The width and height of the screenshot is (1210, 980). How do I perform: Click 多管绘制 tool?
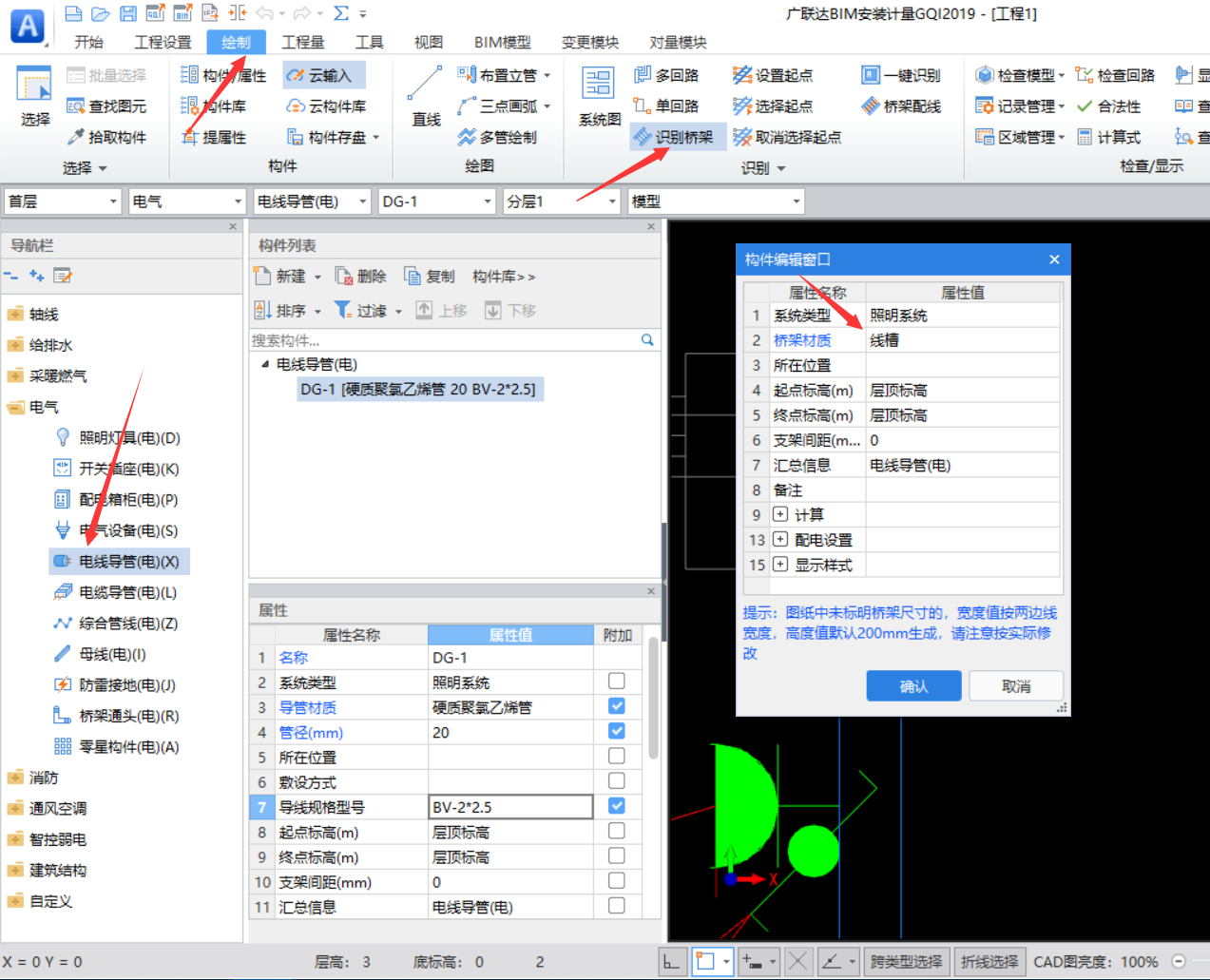(x=496, y=137)
